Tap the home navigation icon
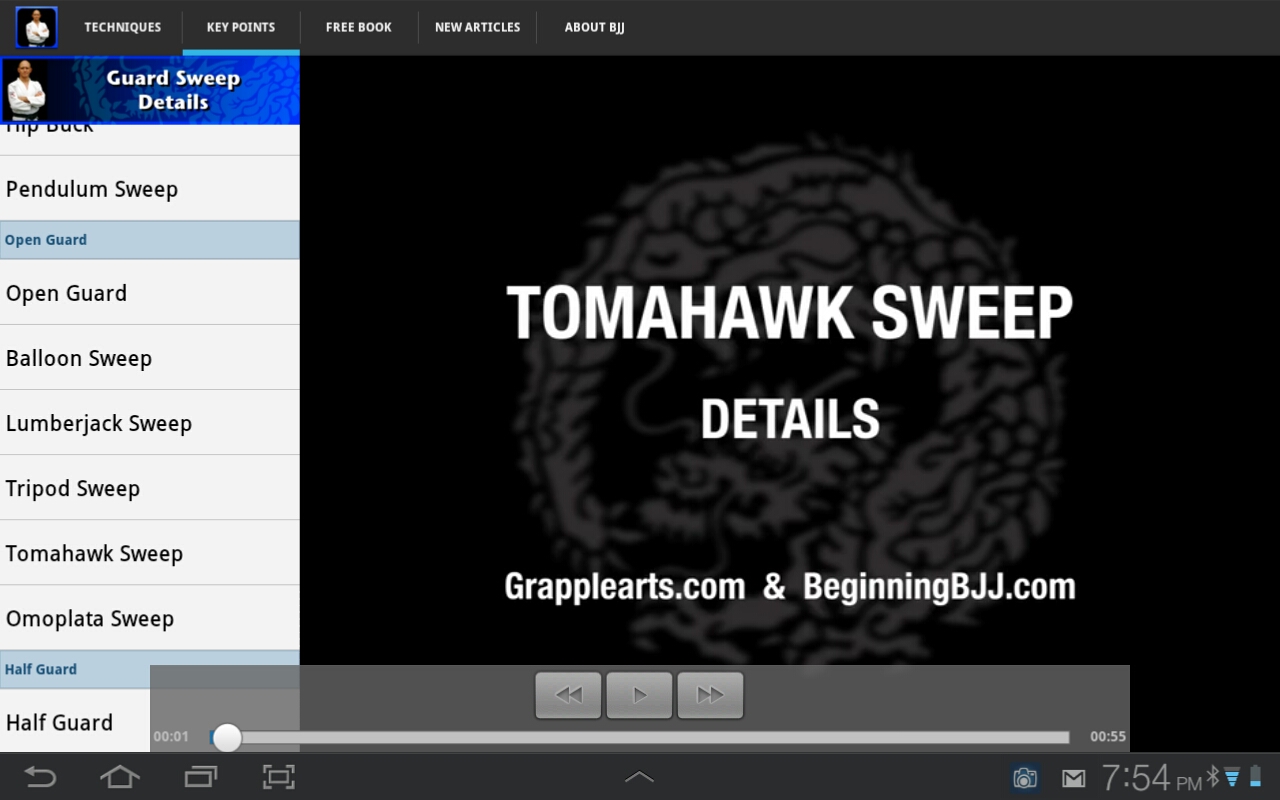This screenshot has width=1280, height=800. coord(119,777)
